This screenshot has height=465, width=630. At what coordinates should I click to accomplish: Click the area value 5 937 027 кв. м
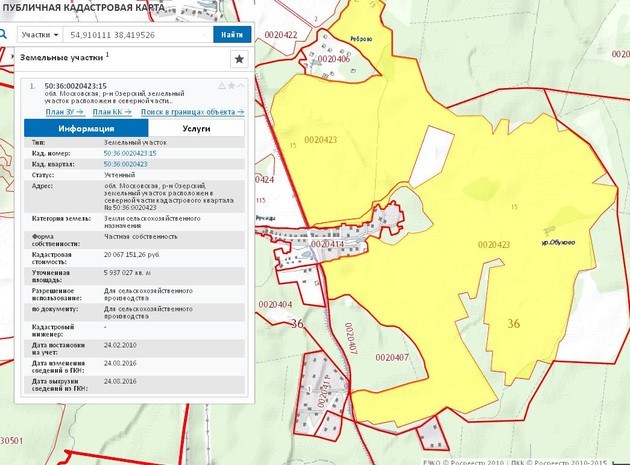click(127, 273)
